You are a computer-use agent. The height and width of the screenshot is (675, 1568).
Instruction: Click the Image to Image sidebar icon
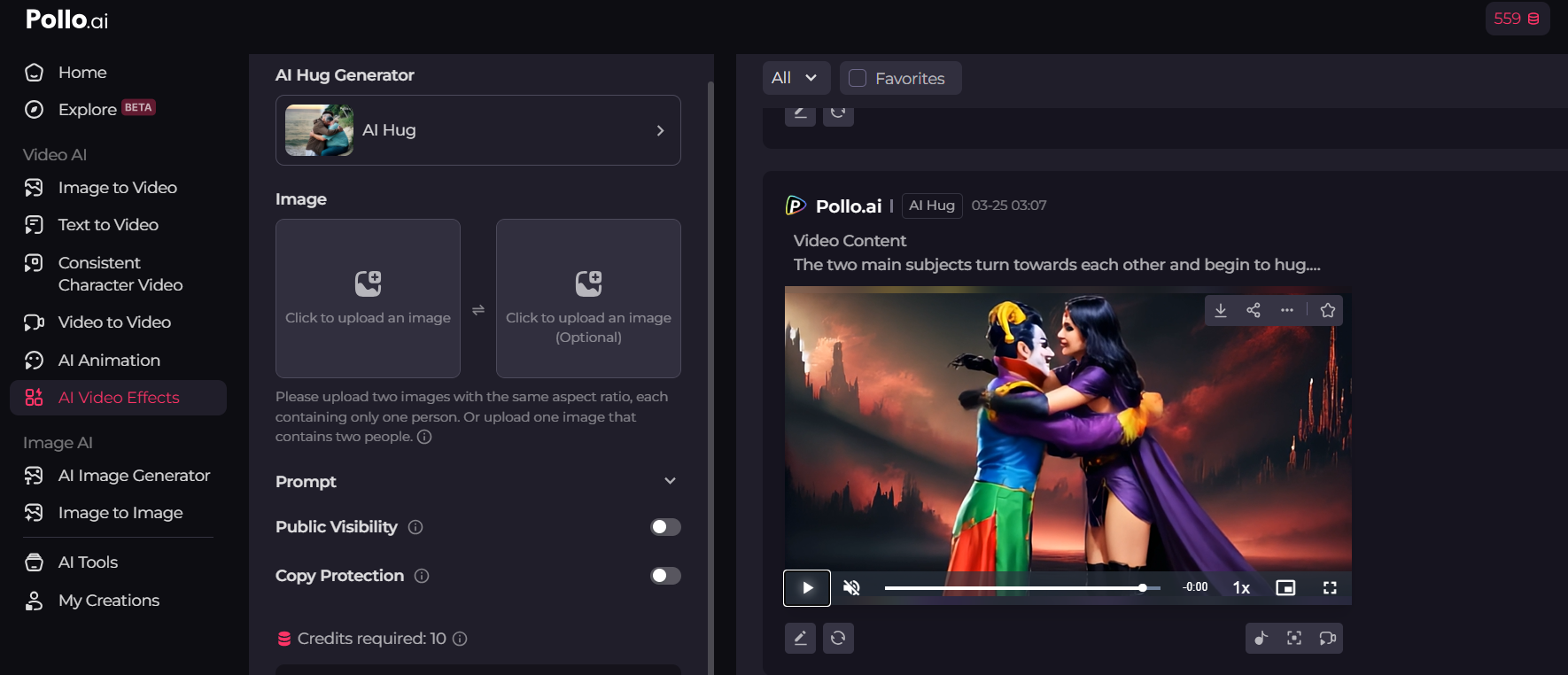tap(34, 513)
